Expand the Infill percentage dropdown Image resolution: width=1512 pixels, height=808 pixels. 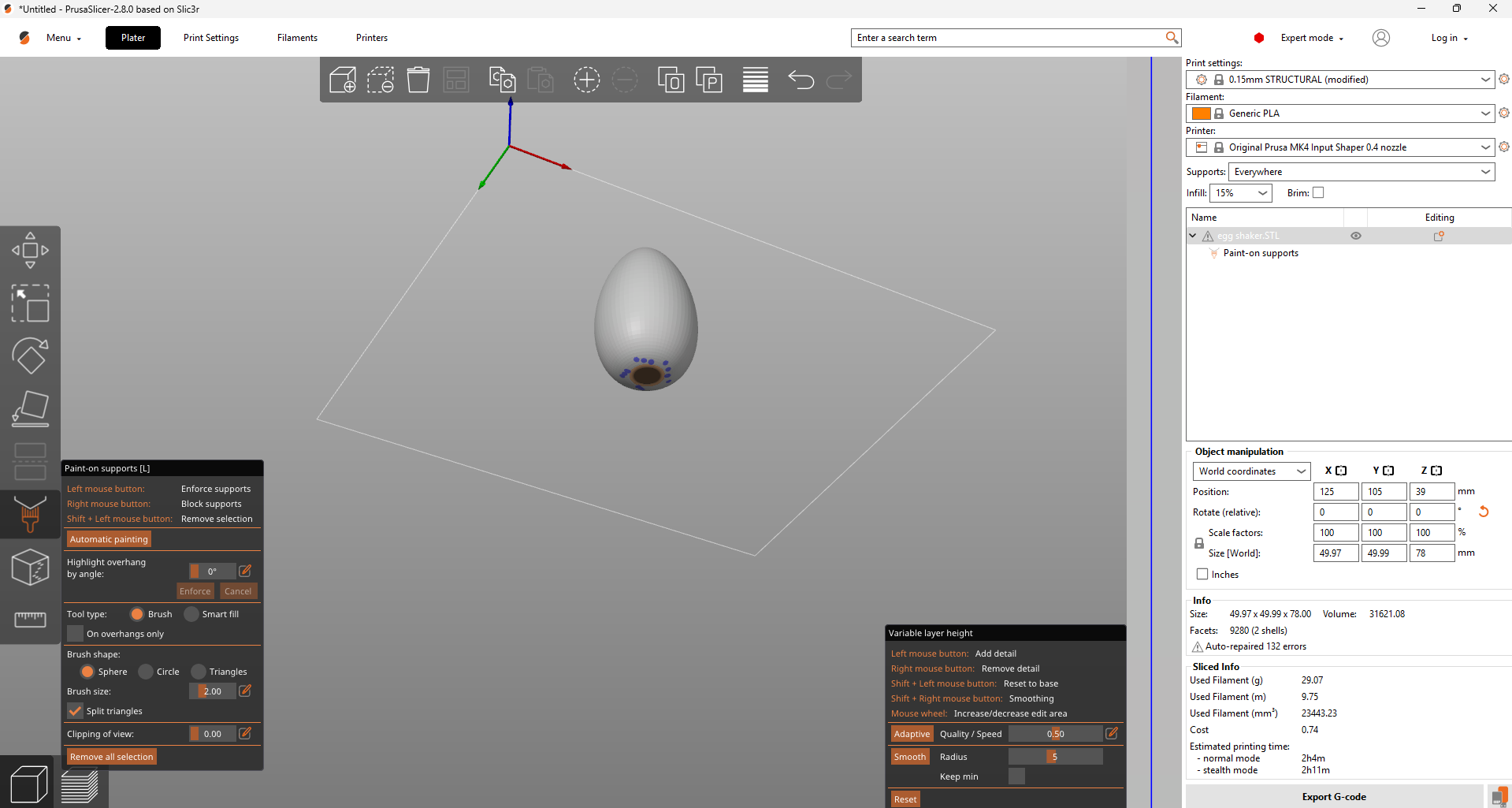[x=1240, y=193]
